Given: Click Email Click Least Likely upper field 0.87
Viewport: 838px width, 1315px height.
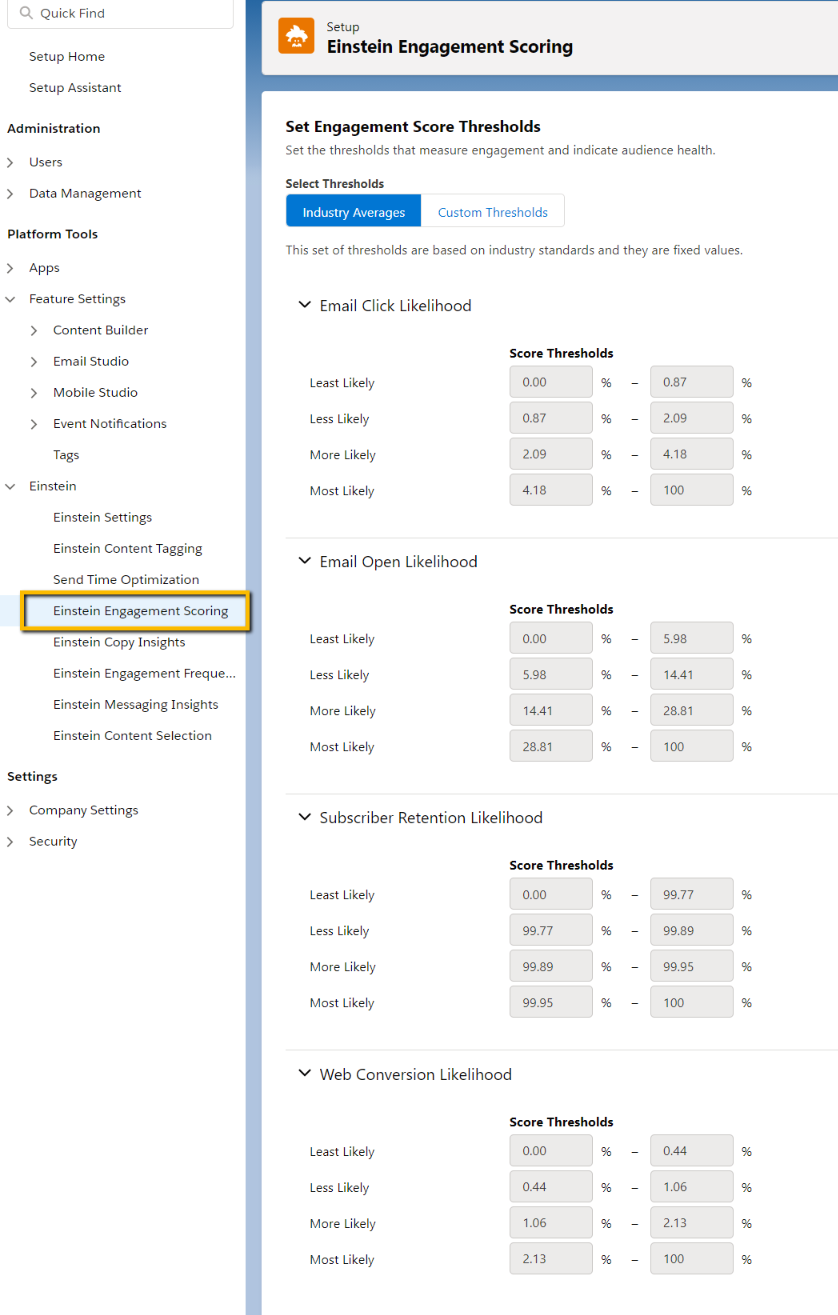Looking at the screenshot, I should tap(692, 382).
